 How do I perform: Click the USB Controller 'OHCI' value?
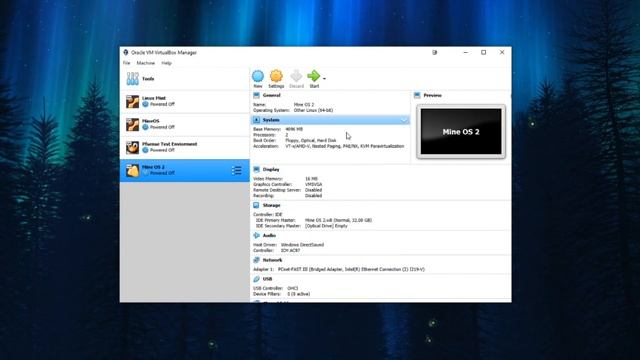[x=293, y=288]
